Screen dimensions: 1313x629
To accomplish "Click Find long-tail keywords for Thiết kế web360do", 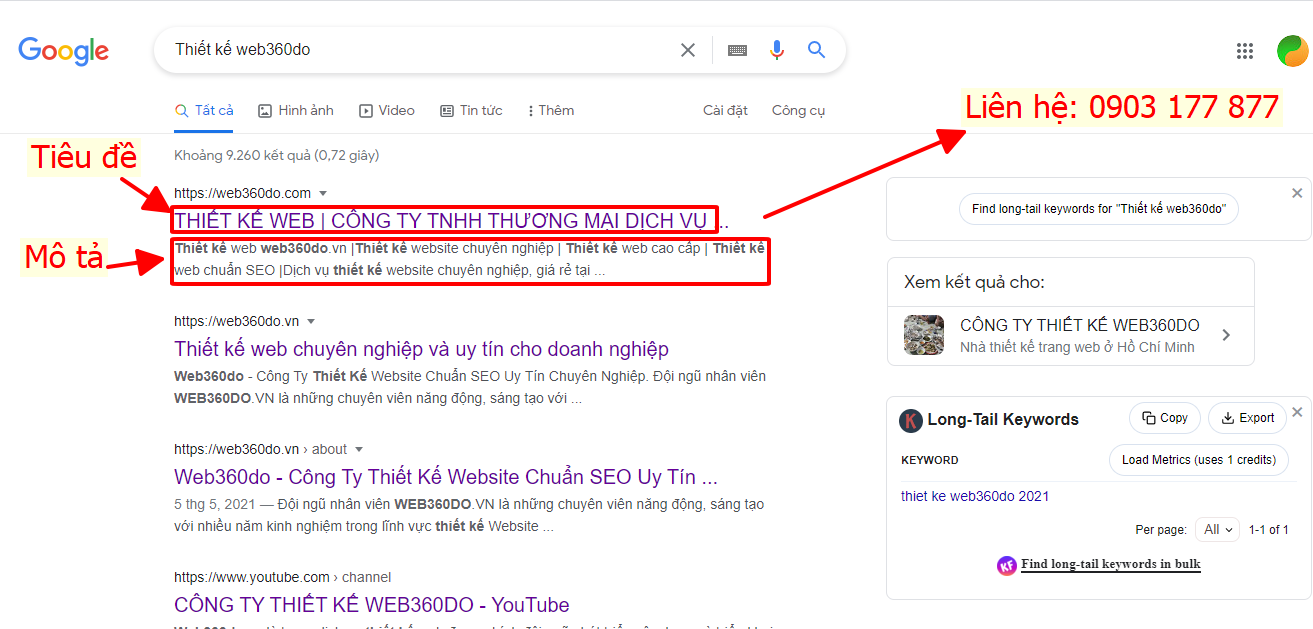I will 1099,209.
